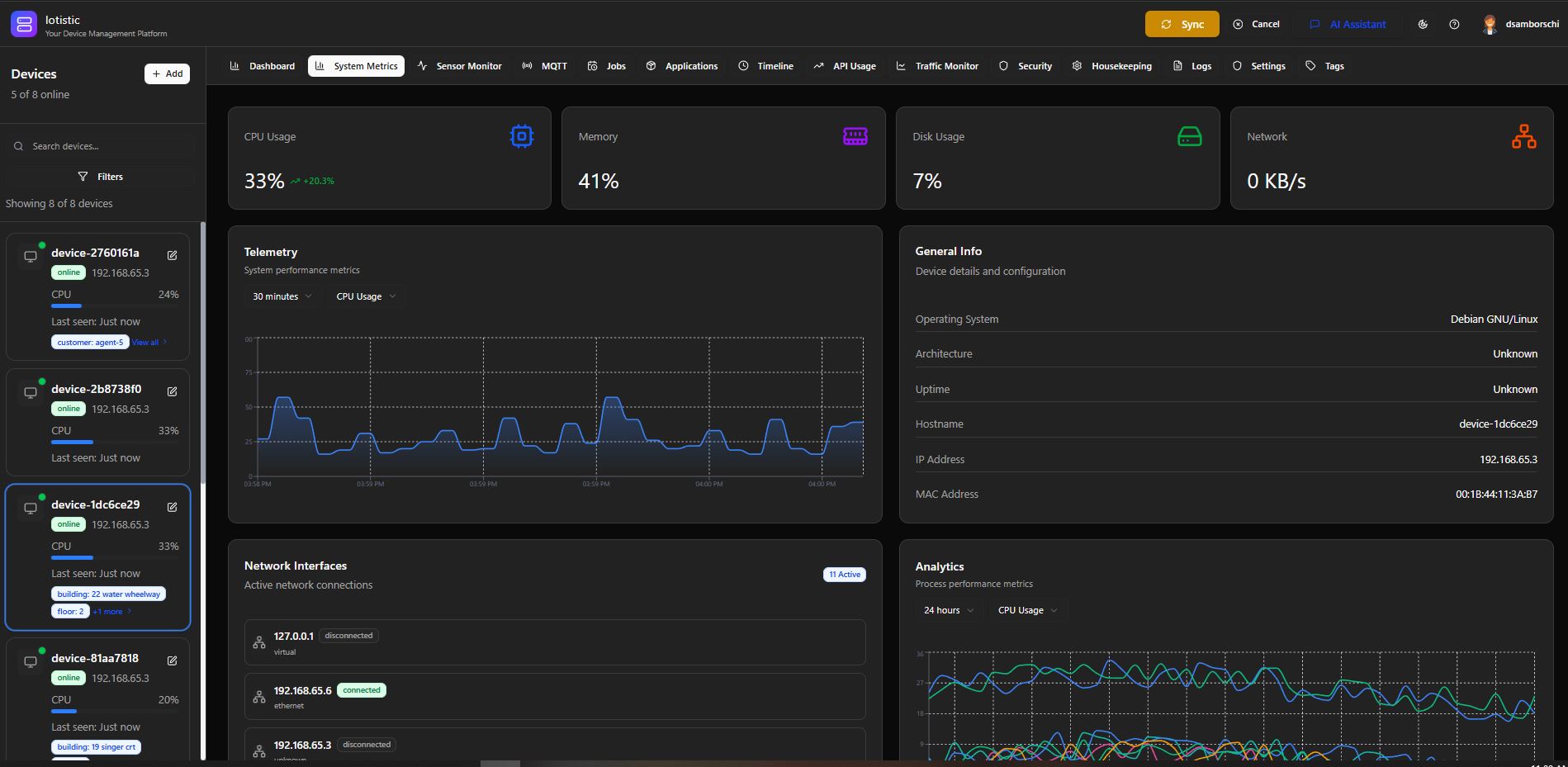Click the lotistic logo icon
This screenshot has width=1568, height=767.
pyautogui.click(x=24, y=25)
